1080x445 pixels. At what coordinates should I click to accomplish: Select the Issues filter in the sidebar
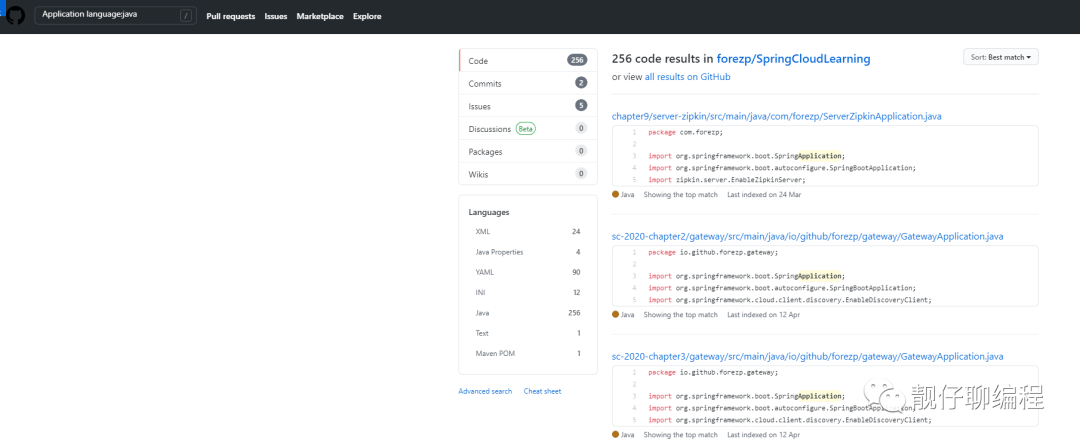[528, 106]
